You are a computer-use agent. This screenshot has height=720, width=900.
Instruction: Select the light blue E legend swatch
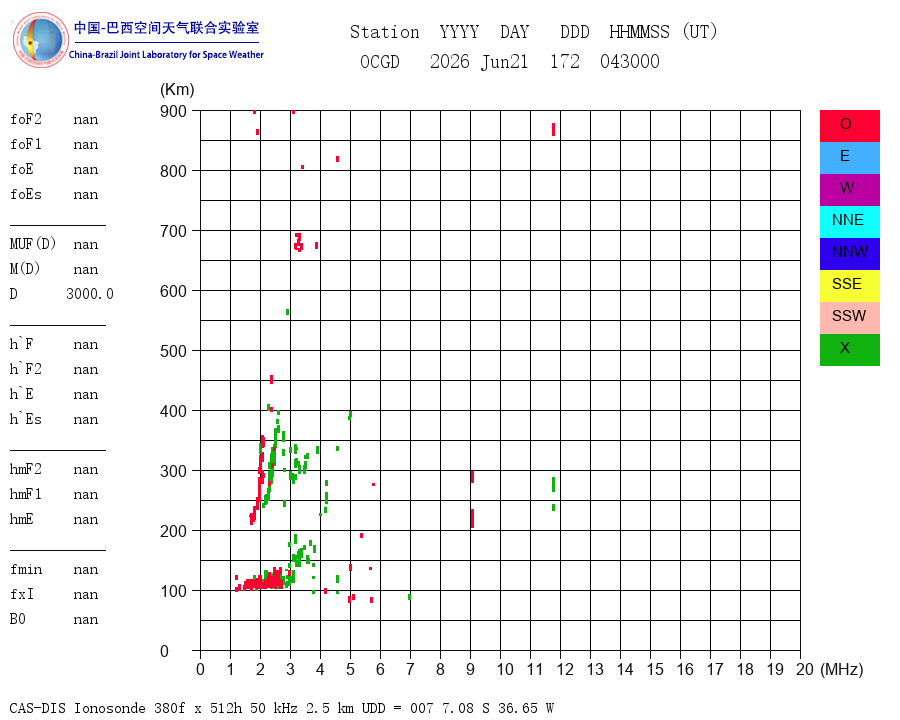pyautogui.click(x=849, y=158)
